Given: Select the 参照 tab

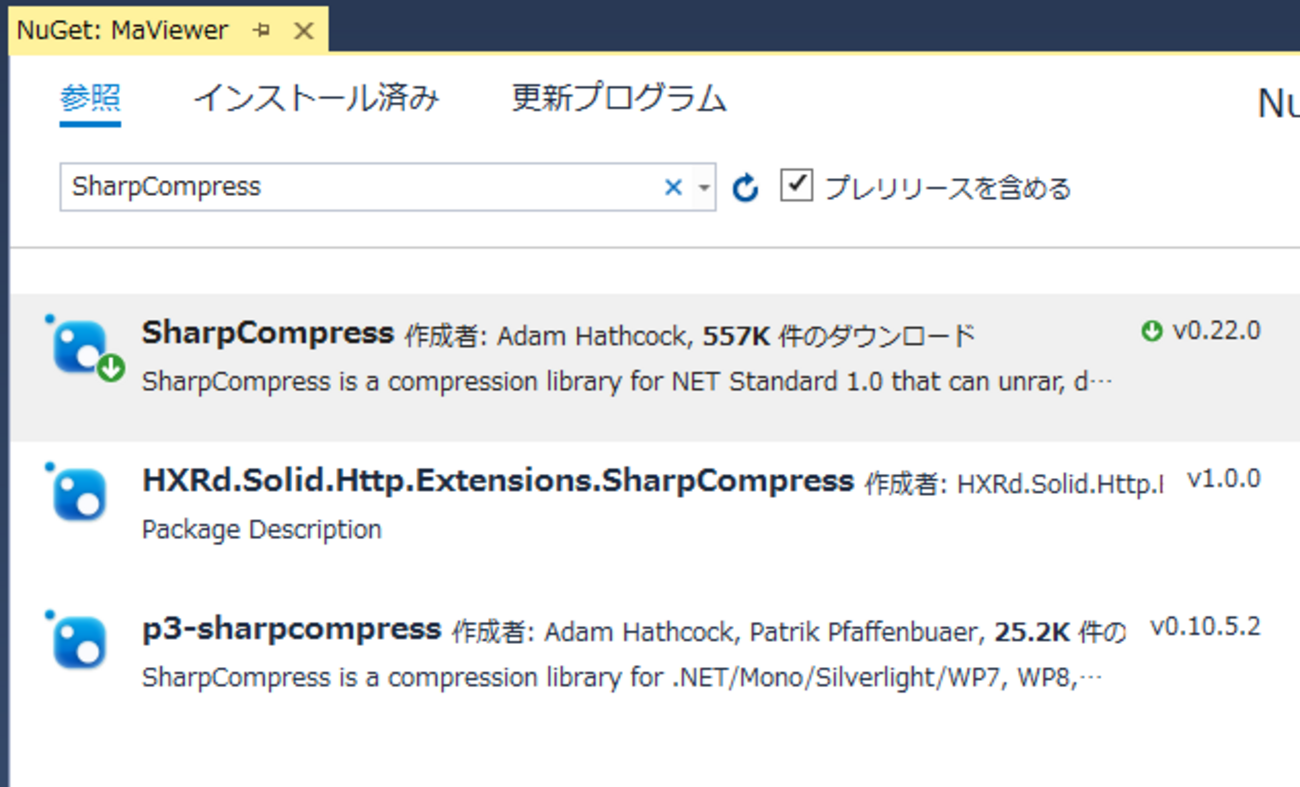Looking at the screenshot, I should (x=90, y=99).
